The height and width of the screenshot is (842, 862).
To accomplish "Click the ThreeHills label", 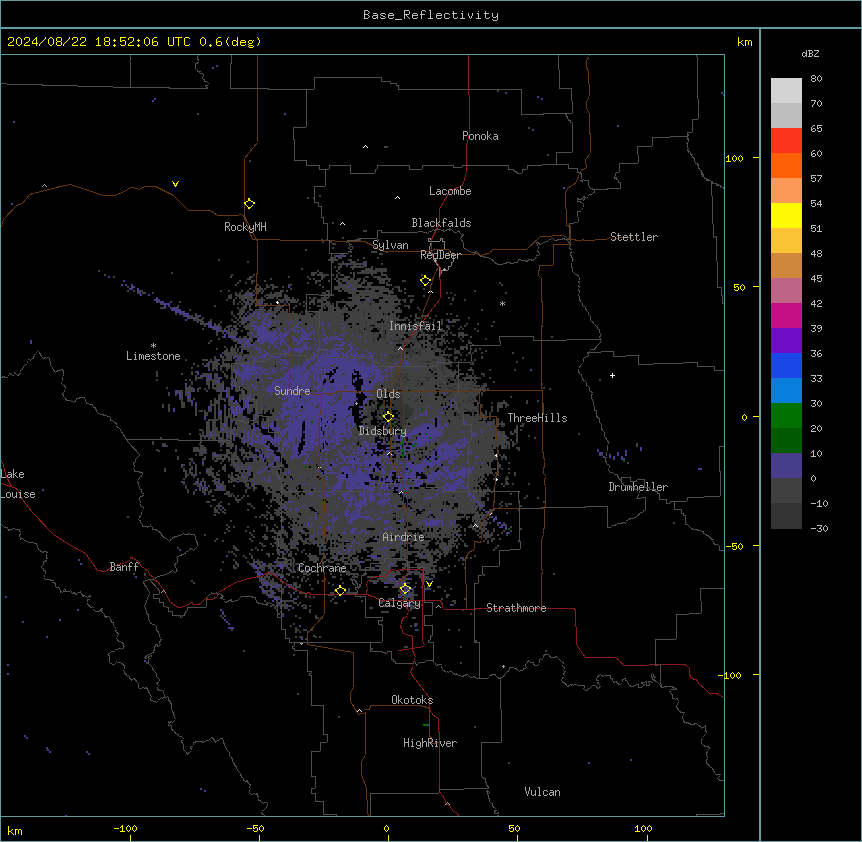I will [x=538, y=418].
